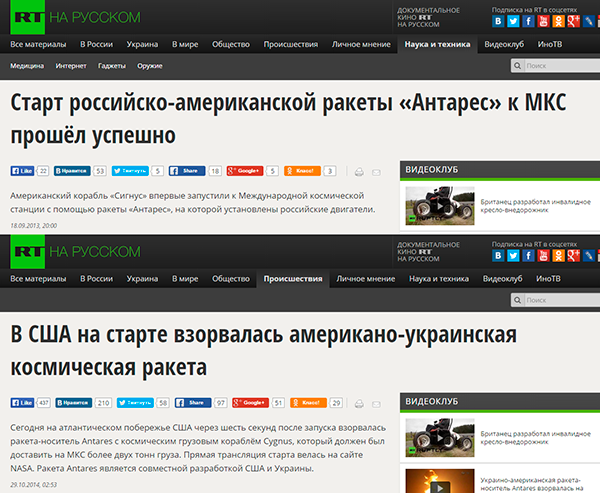Play the burning rocket video thumbnail
Image resolution: width=600 pixels, height=493 pixels.
click(x=440, y=481)
